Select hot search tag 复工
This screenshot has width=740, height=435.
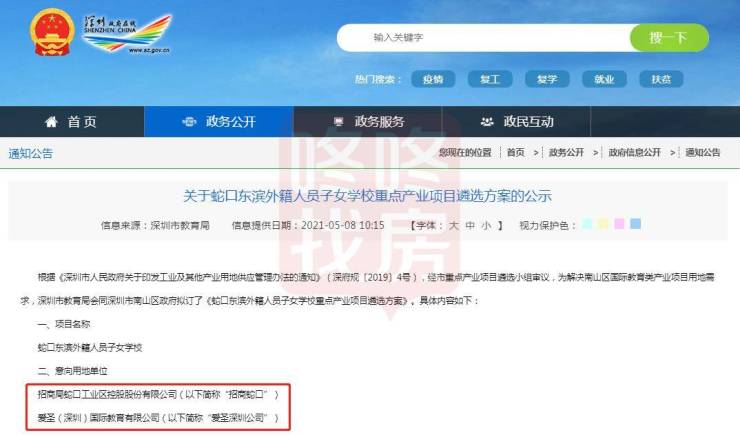pos(490,79)
